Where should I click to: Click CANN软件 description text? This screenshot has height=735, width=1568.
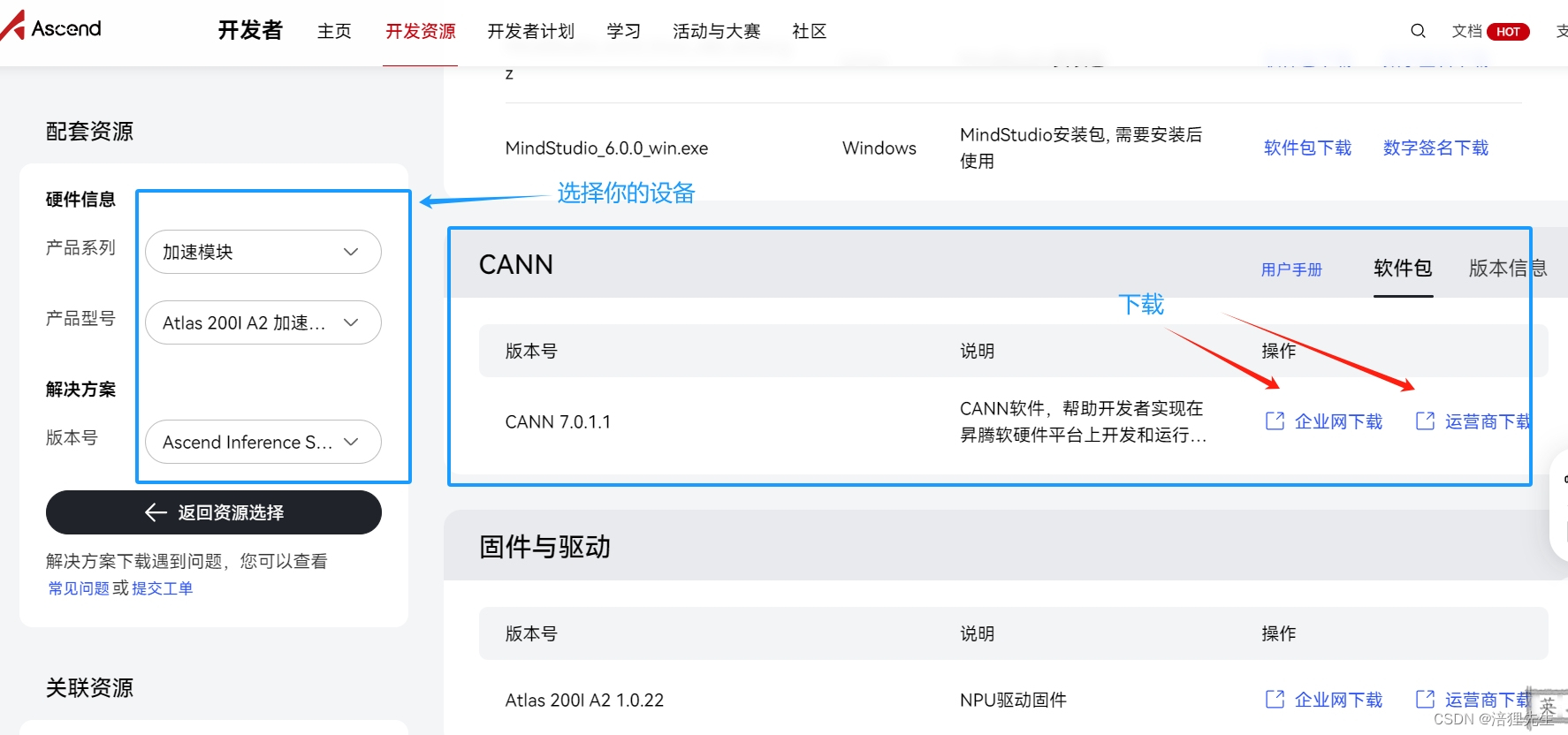click(x=1084, y=421)
